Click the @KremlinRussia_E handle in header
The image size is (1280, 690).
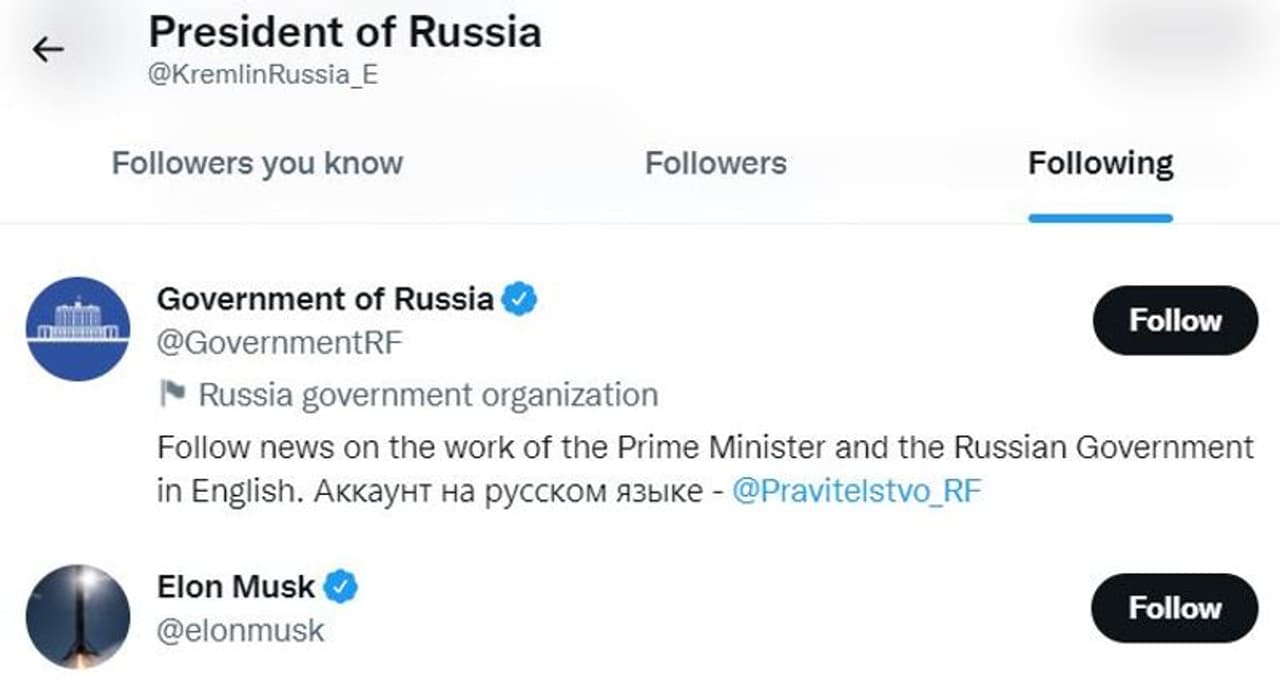pos(263,77)
